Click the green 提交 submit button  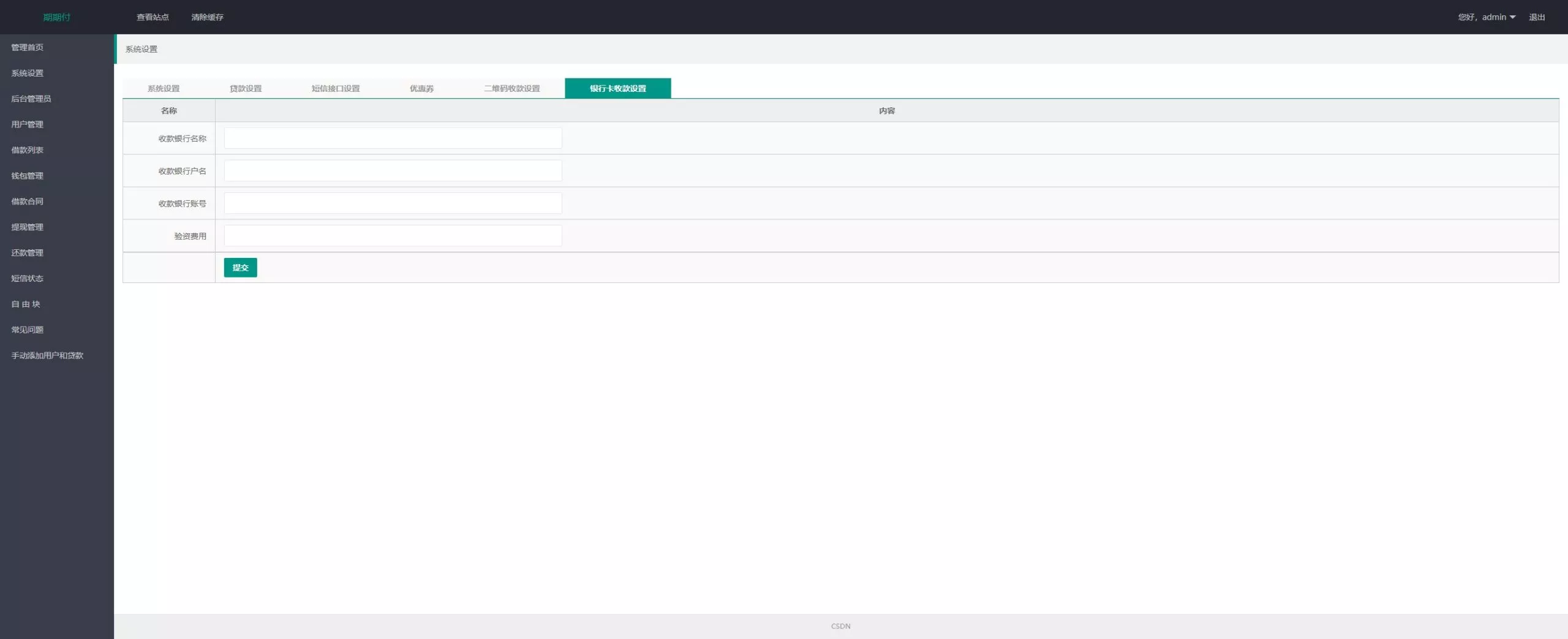(240, 267)
